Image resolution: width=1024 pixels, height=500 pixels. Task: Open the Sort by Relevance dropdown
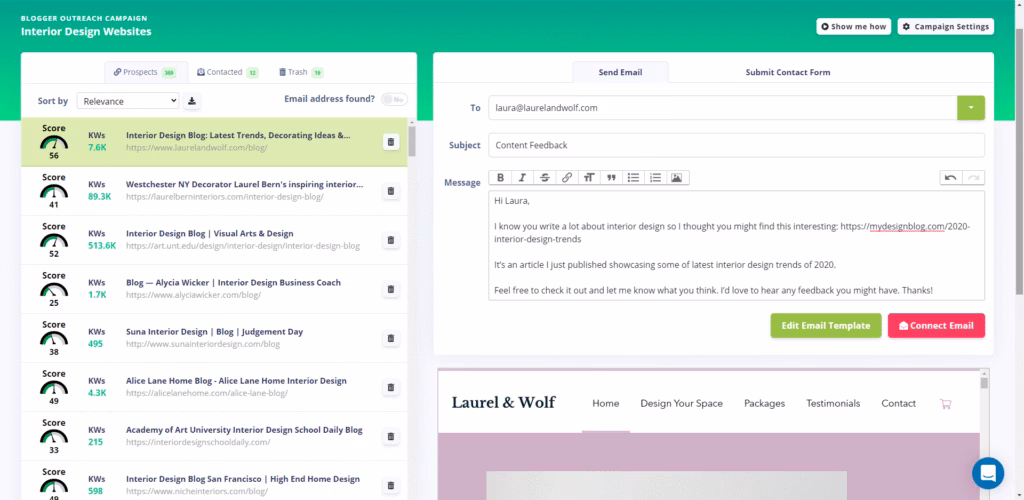tap(128, 101)
